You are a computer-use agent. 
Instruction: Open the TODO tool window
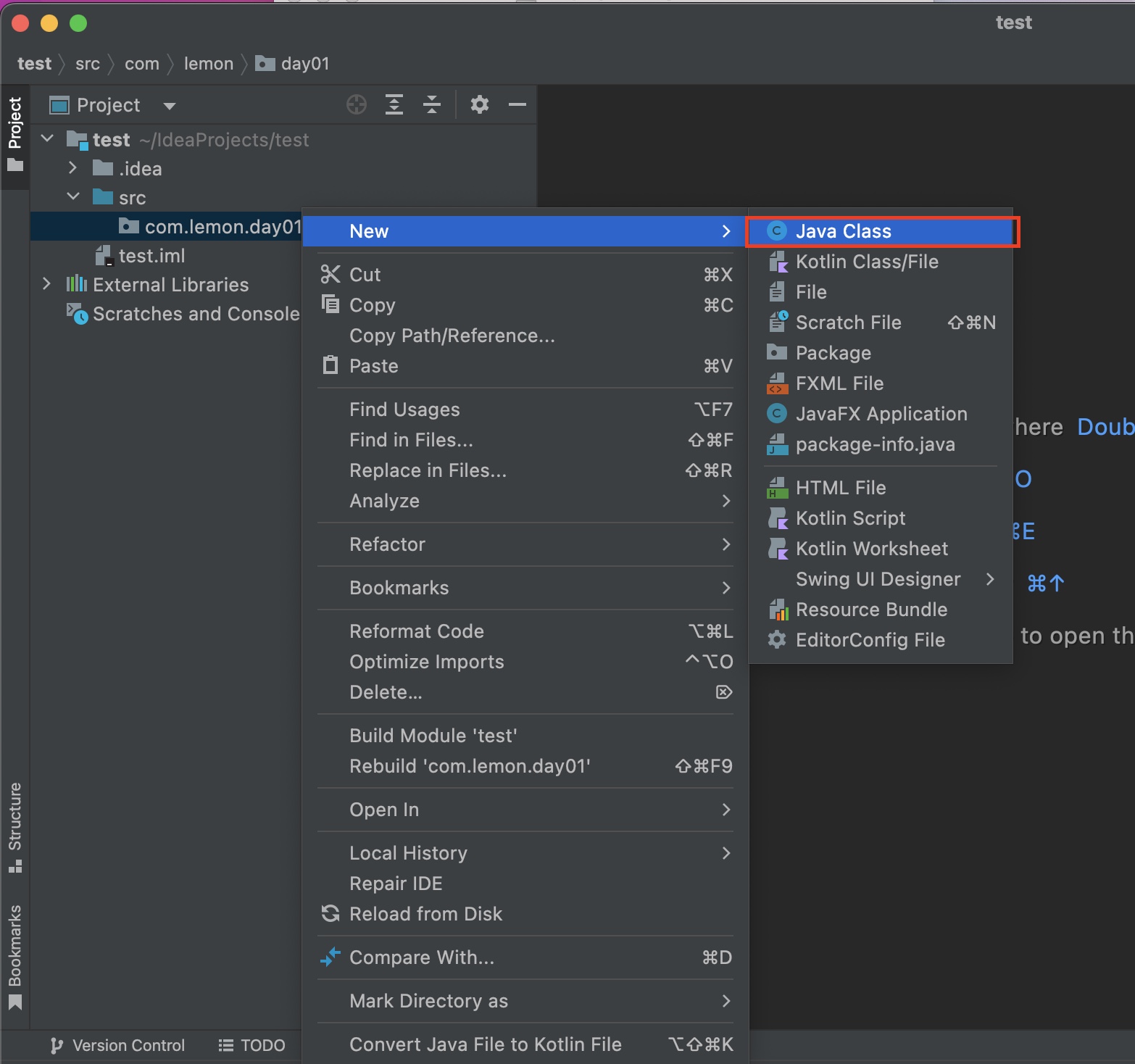pyautogui.click(x=252, y=1045)
